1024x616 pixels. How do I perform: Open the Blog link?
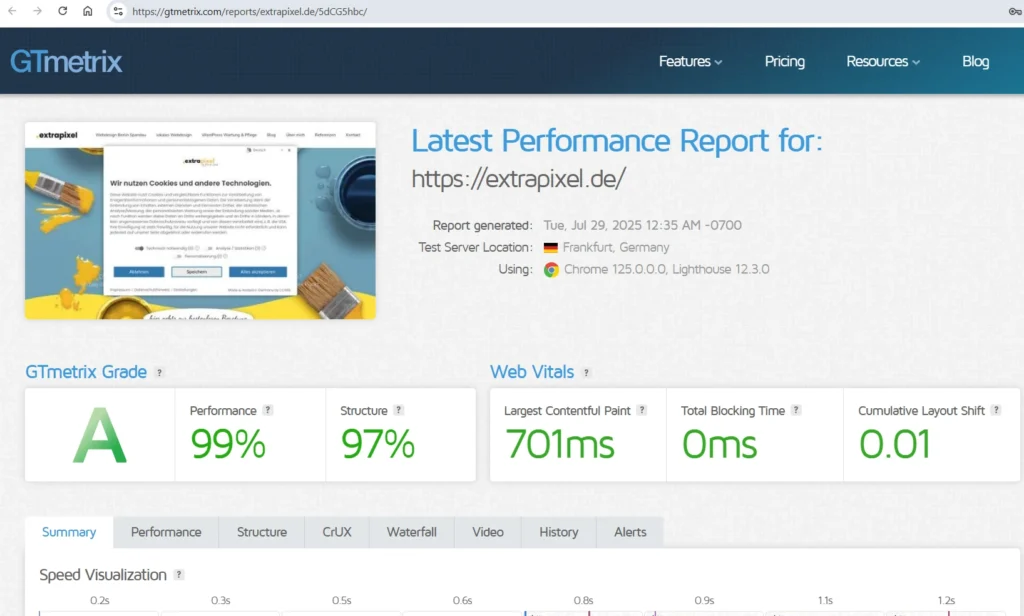coord(975,61)
